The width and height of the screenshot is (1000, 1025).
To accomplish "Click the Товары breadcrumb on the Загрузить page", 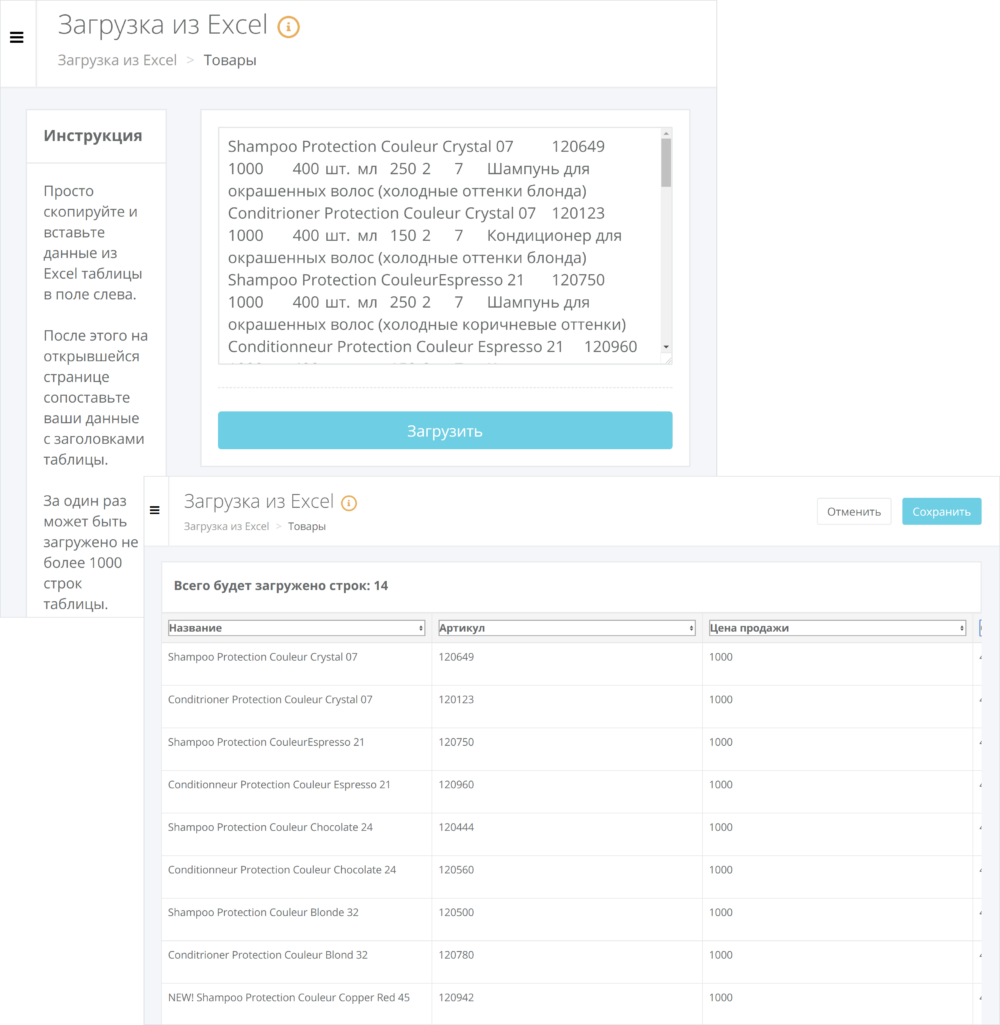I will click(230, 60).
